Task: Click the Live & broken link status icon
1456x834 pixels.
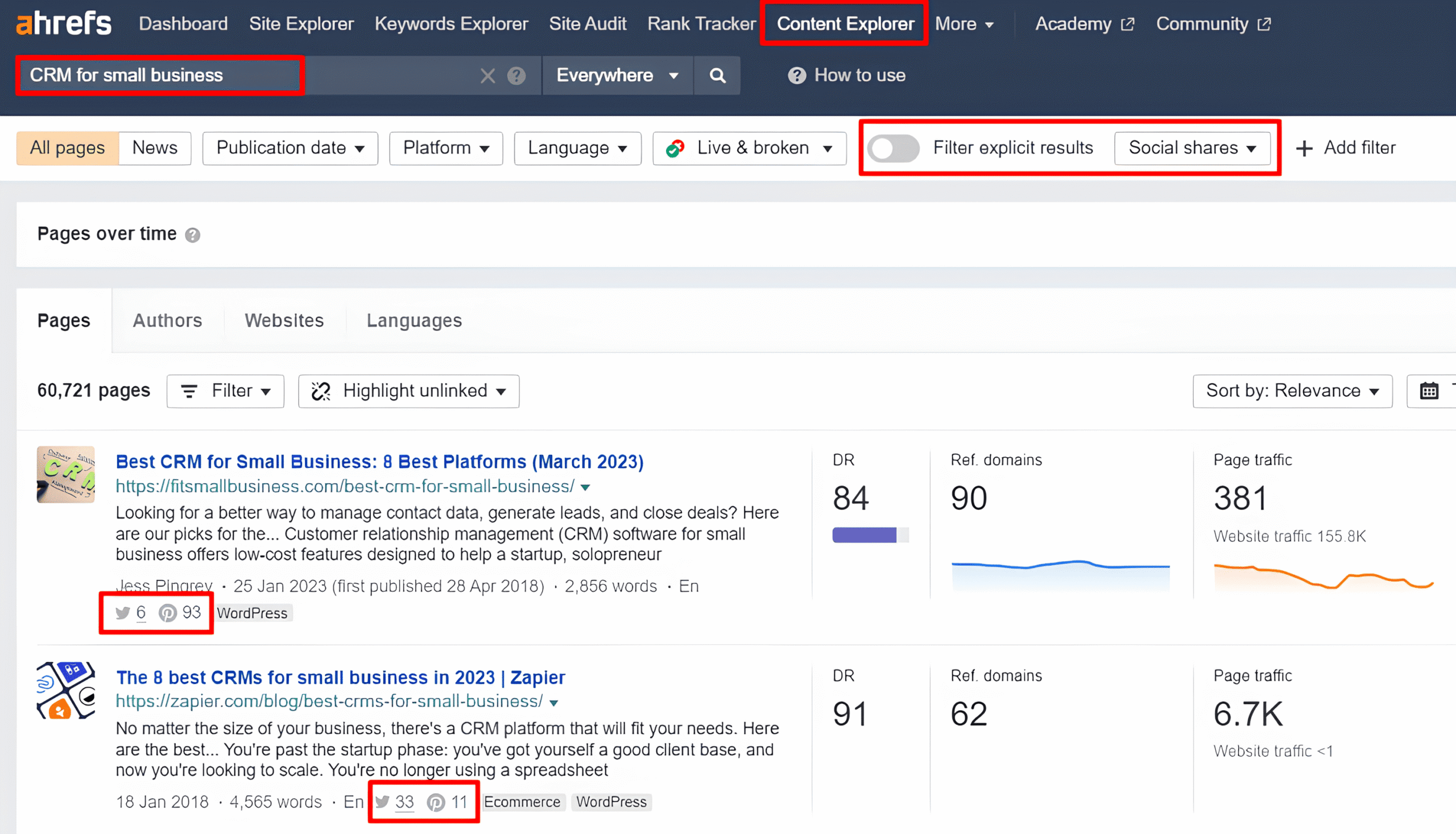Action: [x=676, y=148]
